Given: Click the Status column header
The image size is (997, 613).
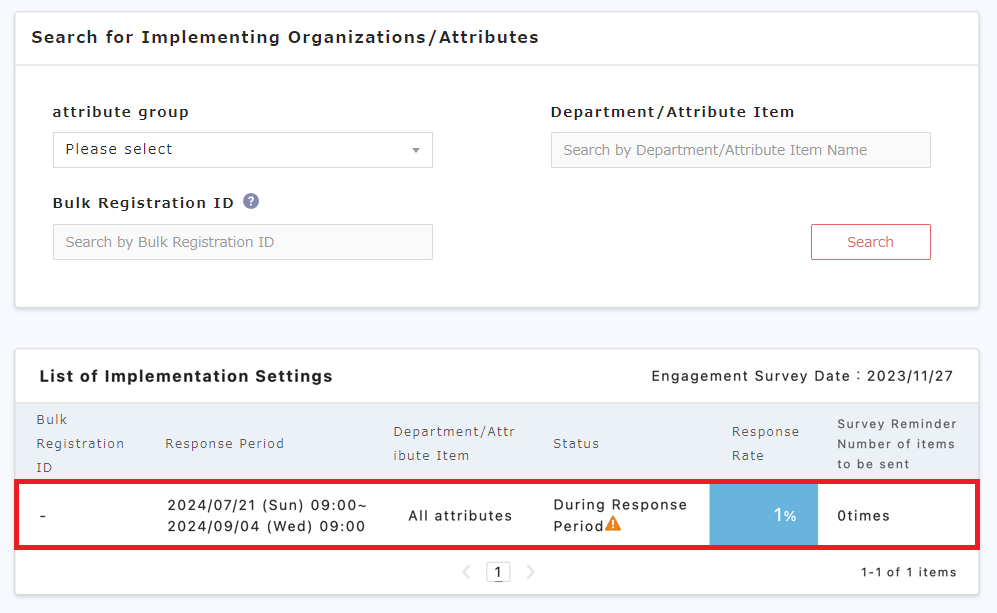Looking at the screenshot, I should [x=576, y=444].
